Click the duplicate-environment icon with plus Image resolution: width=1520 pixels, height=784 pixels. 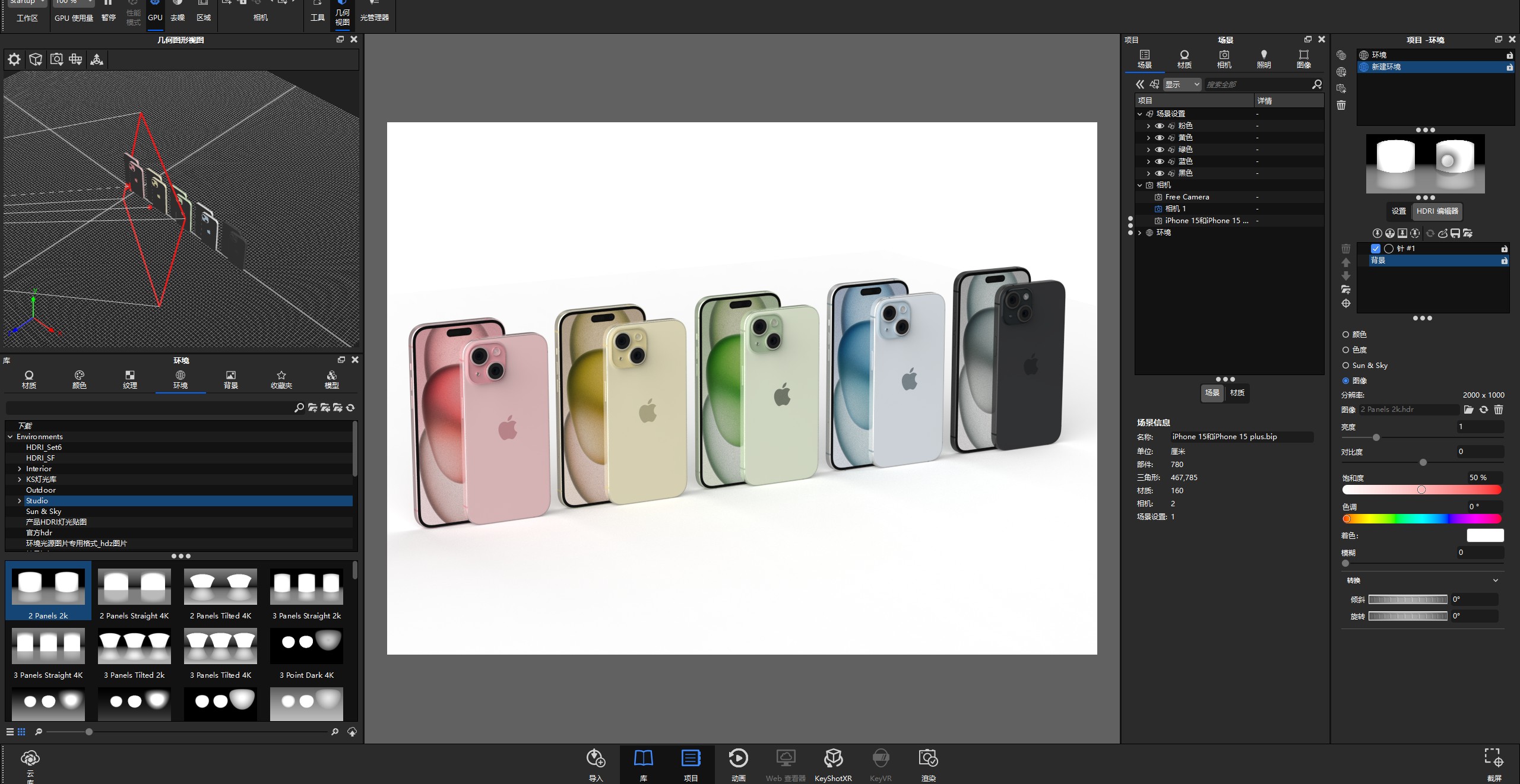(1341, 88)
